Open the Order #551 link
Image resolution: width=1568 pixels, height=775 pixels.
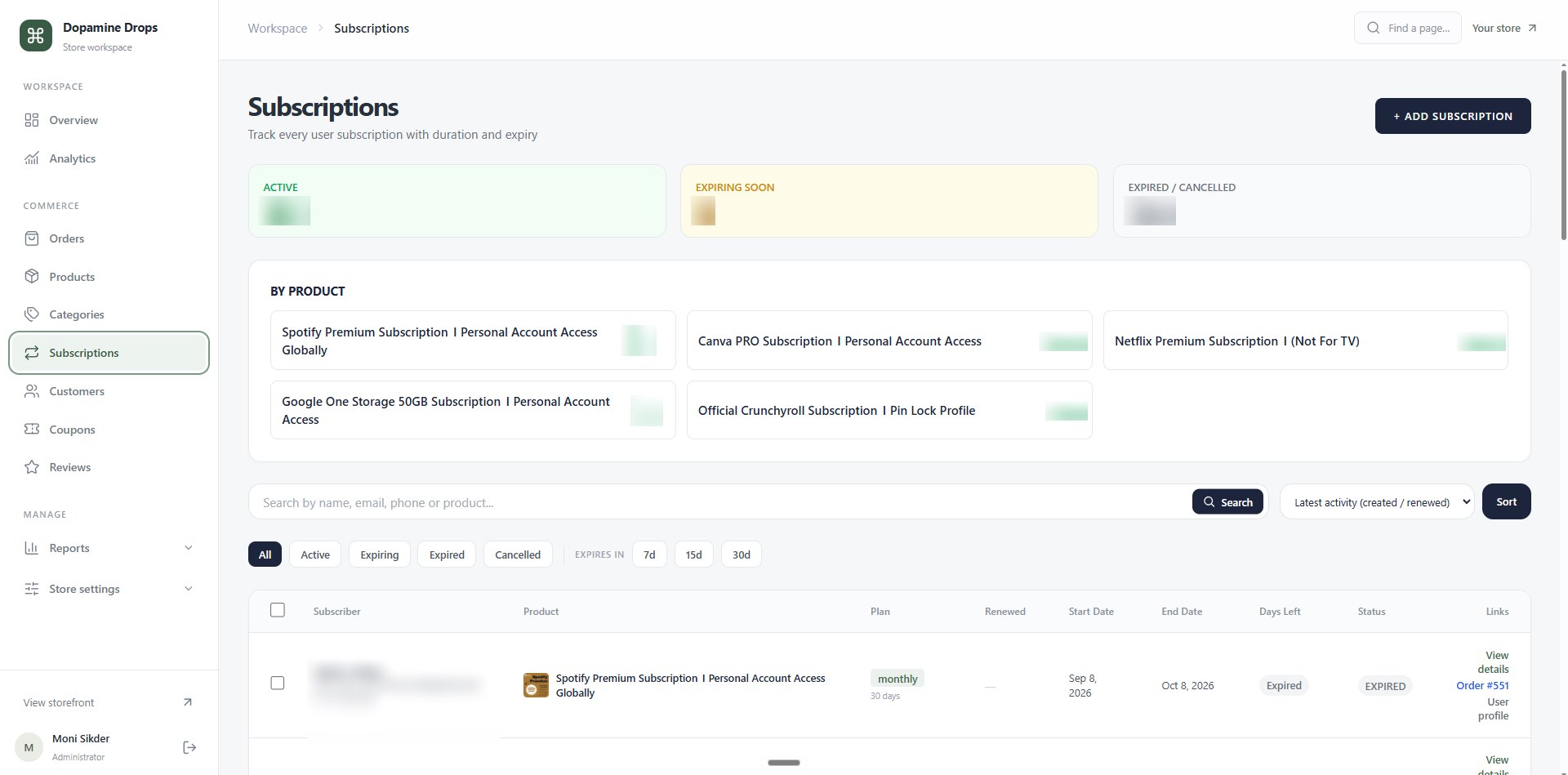1482,685
